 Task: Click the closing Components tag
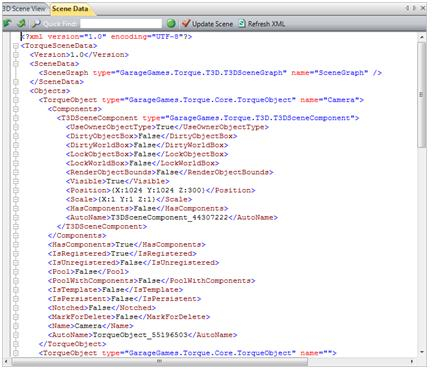tap(77, 235)
